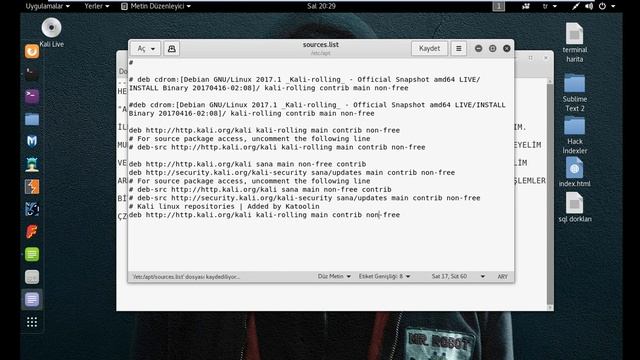
Task: Click line 'deb http://security.kali.org/kali-security sana/updates' without '#'
Action: (x=292, y=173)
